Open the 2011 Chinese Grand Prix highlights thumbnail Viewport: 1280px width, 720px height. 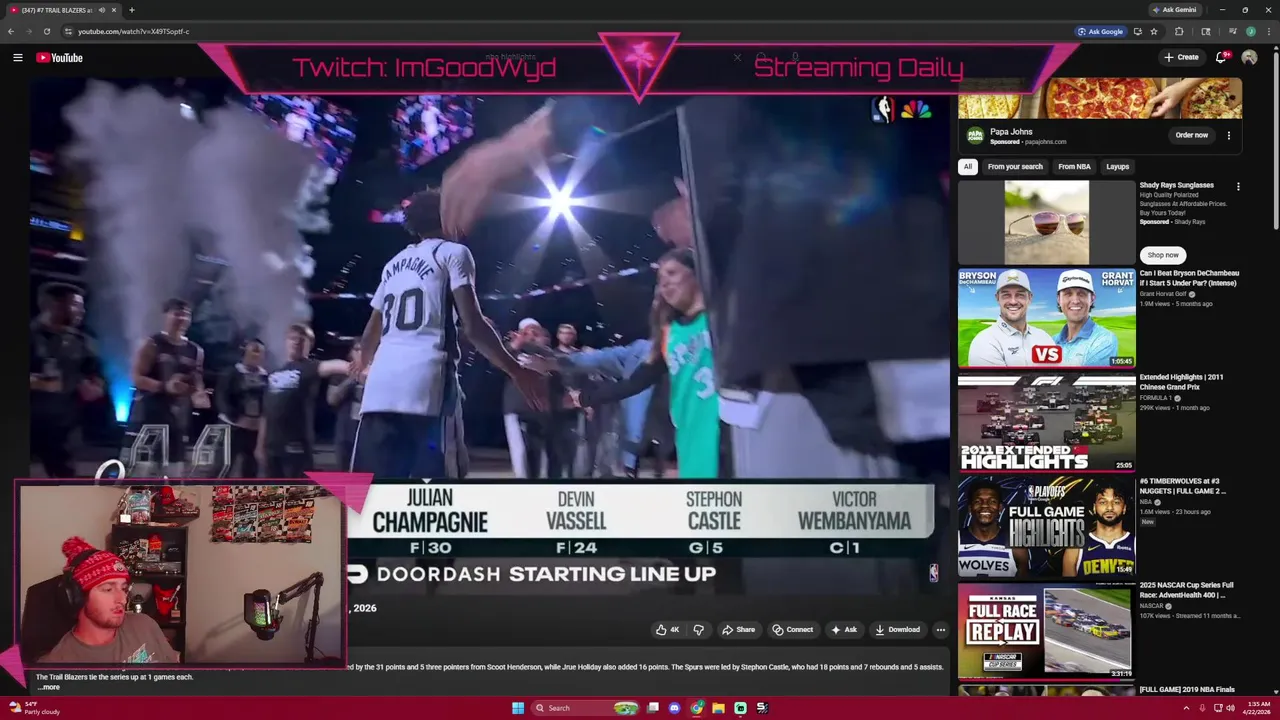[1047, 422]
